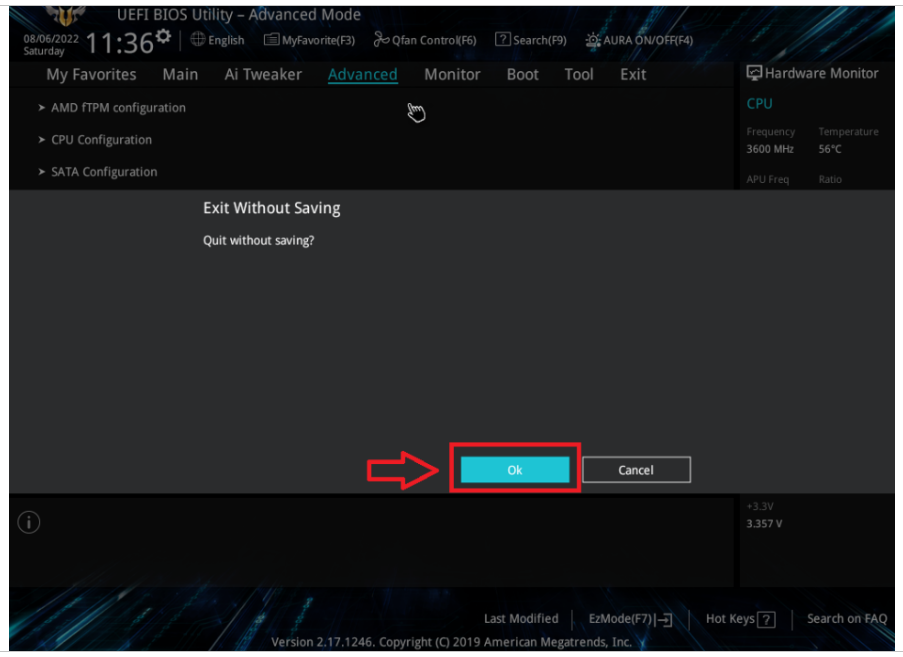Switch to the Main tab
This screenshot has height=657, width=903.
pyautogui.click(x=180, y=74)
